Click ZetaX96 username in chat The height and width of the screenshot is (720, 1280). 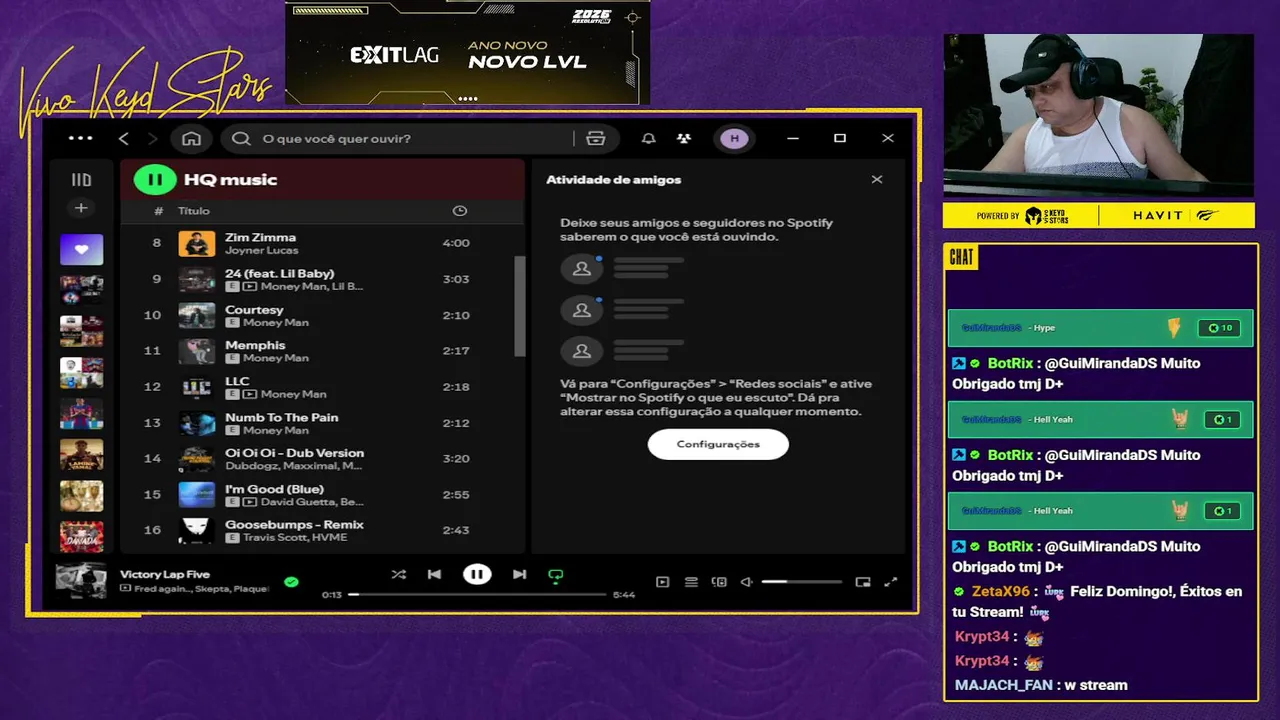(1000, 592)
